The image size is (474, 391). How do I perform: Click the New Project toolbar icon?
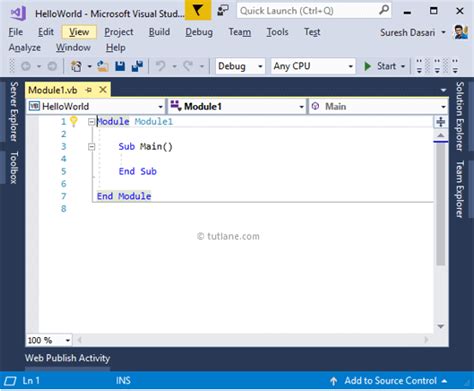[76, 66]
